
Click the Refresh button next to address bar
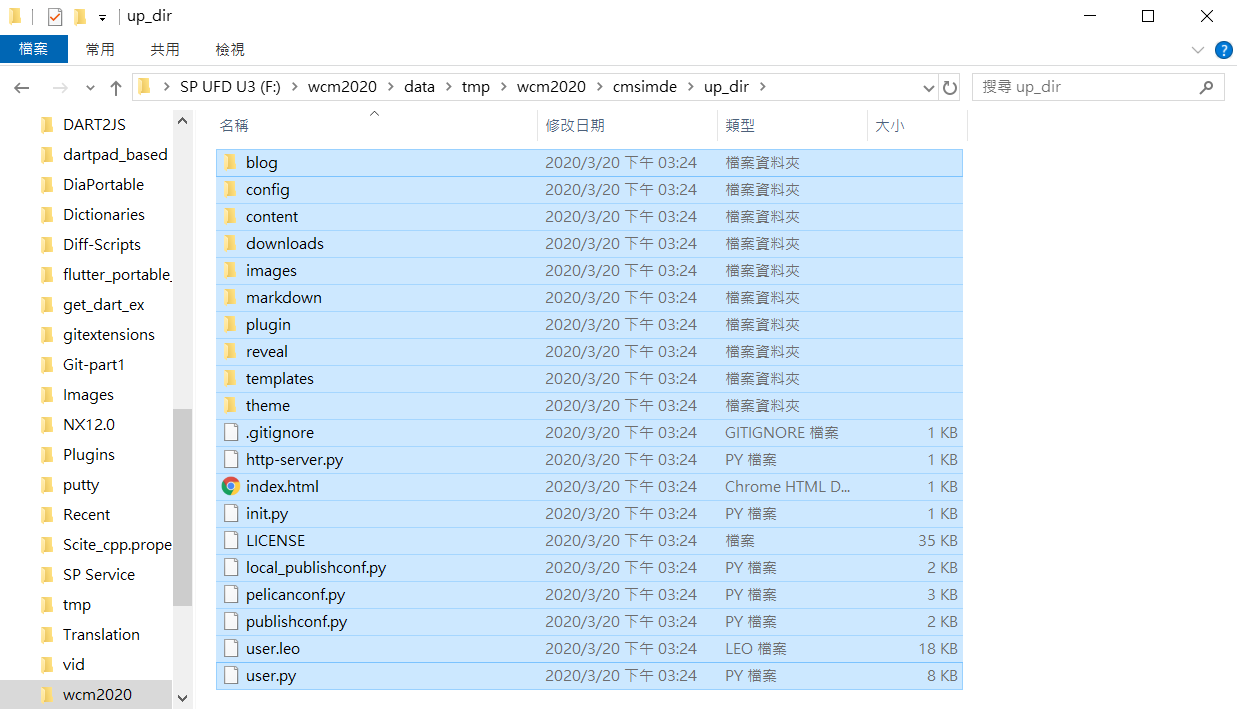click(950, 87)
